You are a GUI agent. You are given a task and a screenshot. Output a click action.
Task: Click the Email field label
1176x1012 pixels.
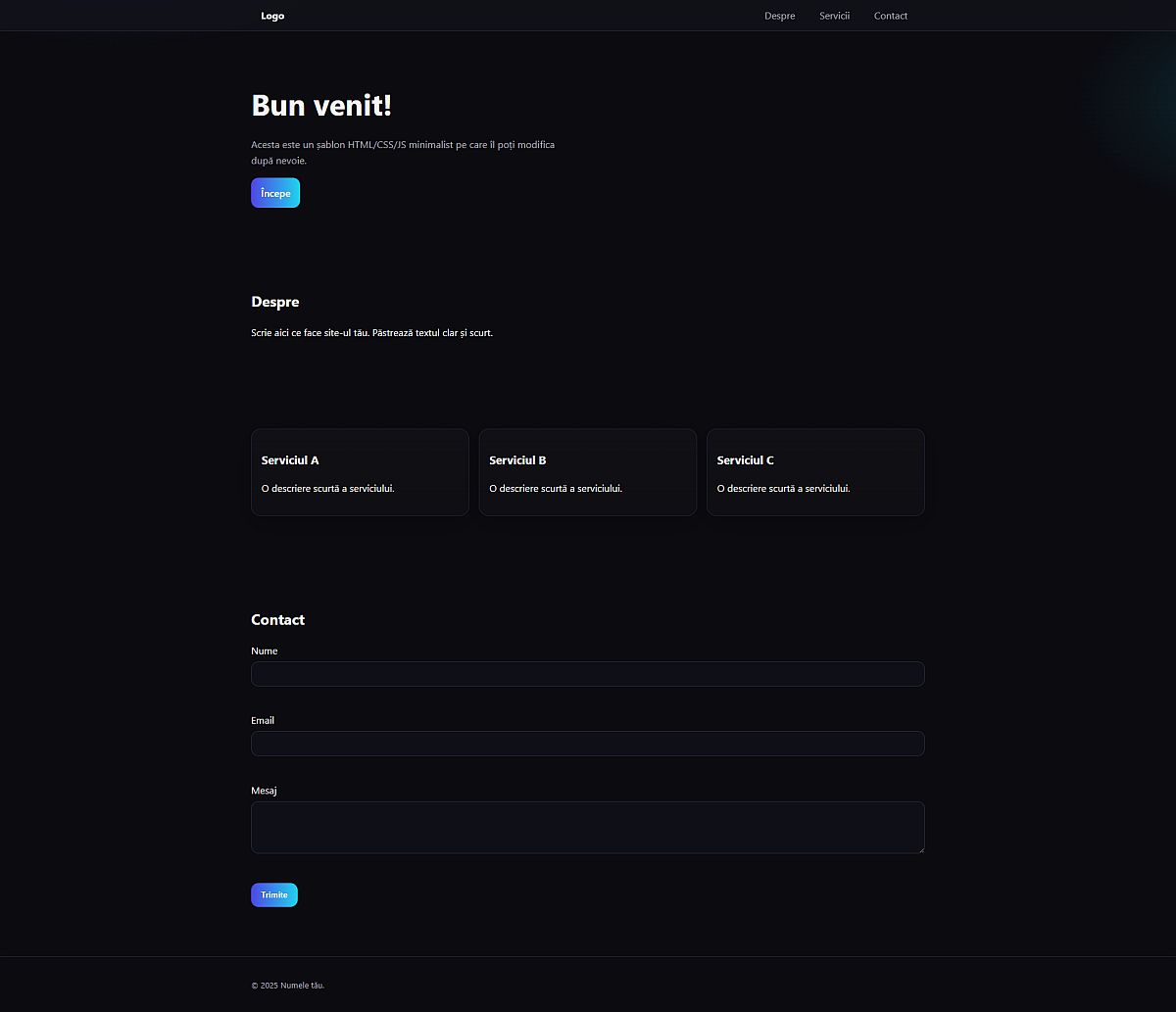pyautogui.click(x=263, y=721)
